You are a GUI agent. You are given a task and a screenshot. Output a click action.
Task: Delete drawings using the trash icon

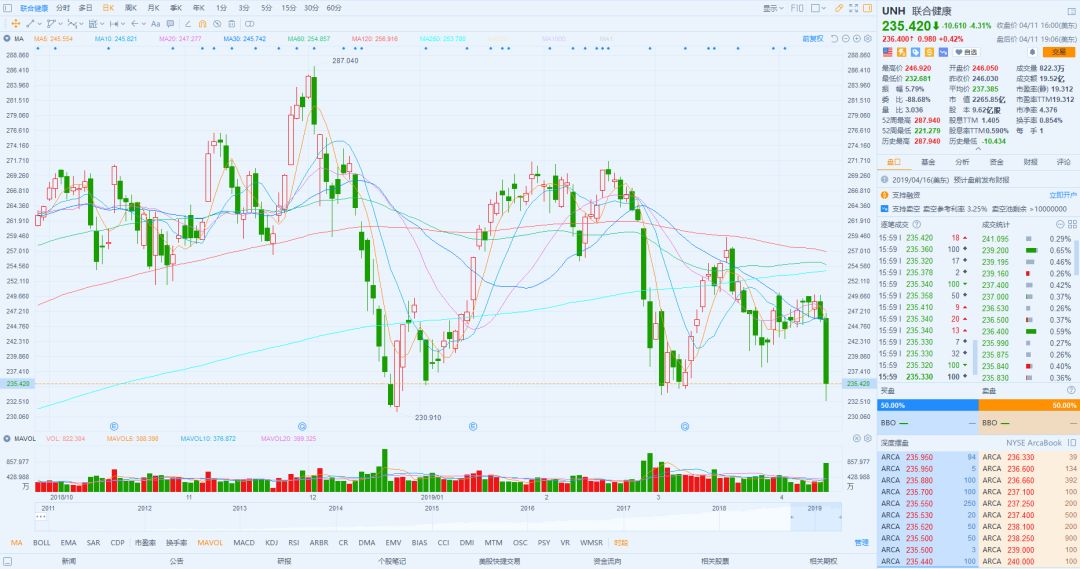231,23
